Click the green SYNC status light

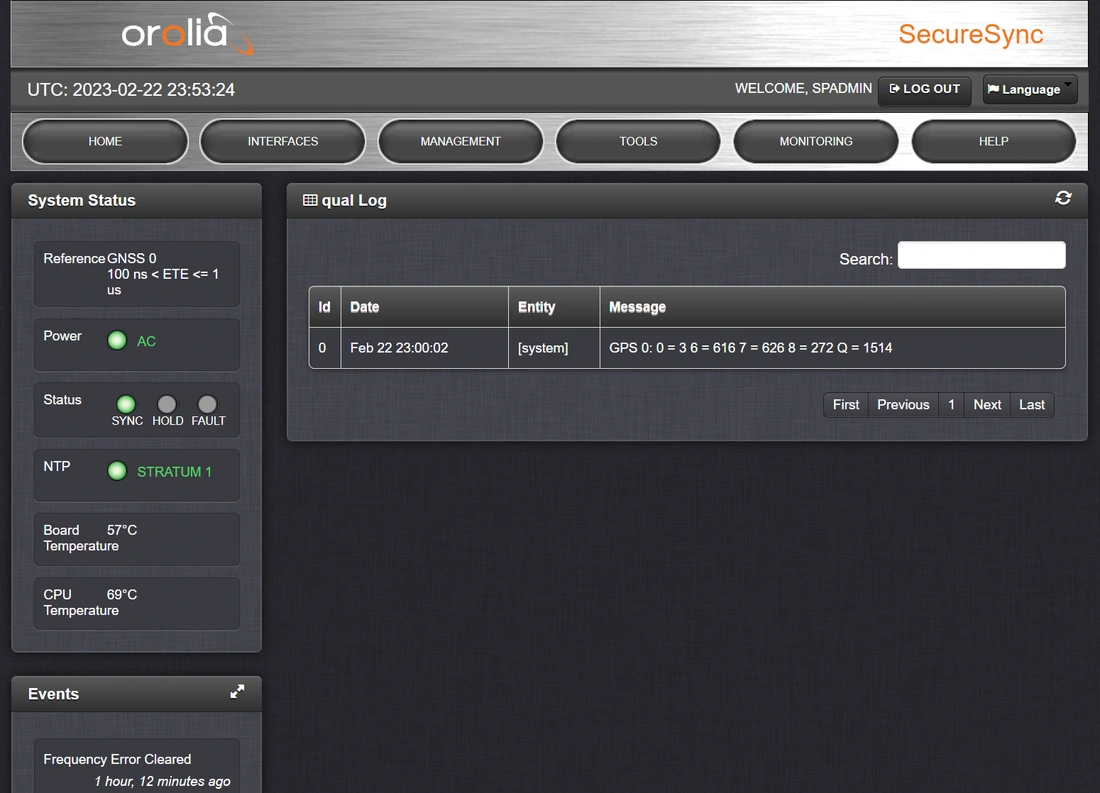tap(126, 404)
